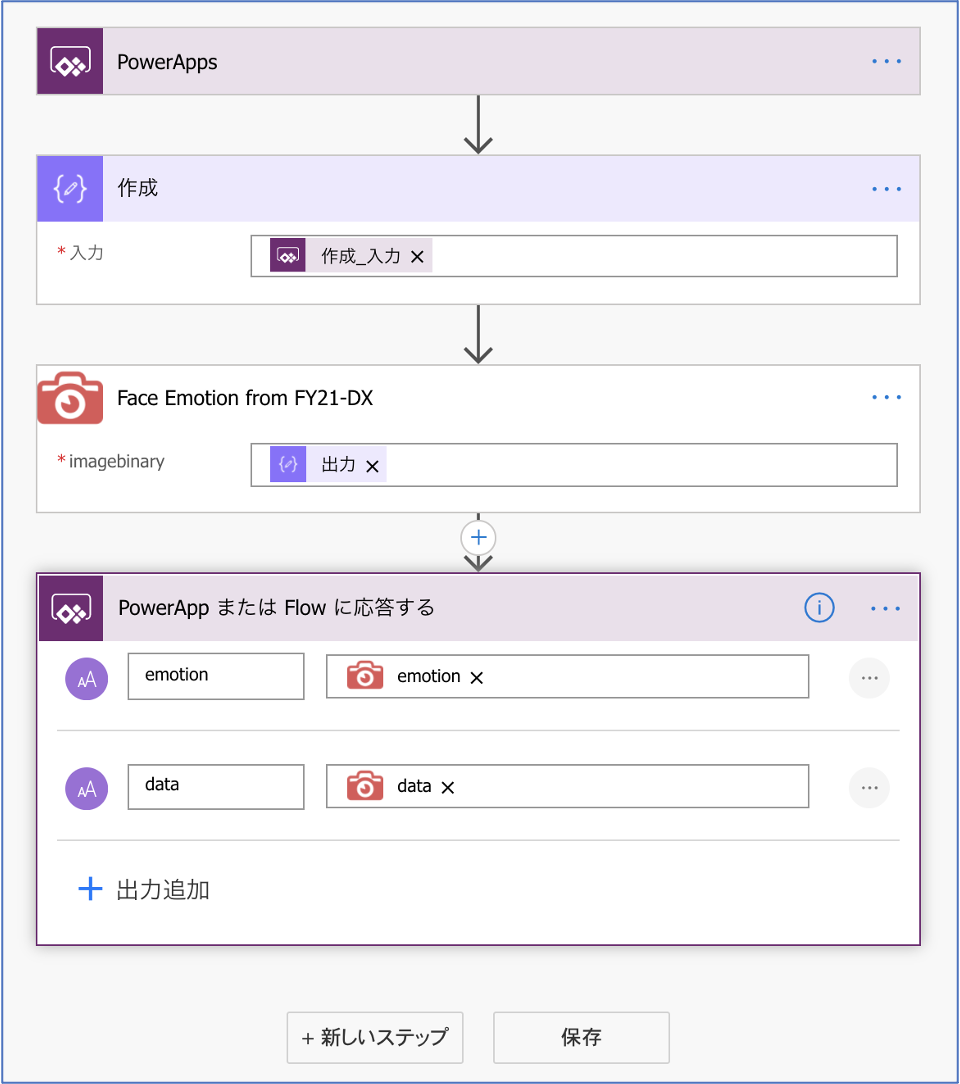Open the PowerApps trigger options menu
This screenshot has height=1084, width=960.
(x=886, y=62)
